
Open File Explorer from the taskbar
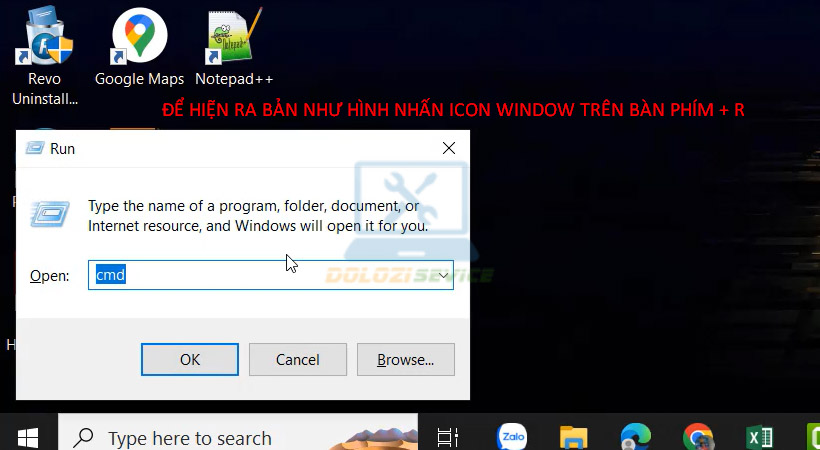click(574, 437)
